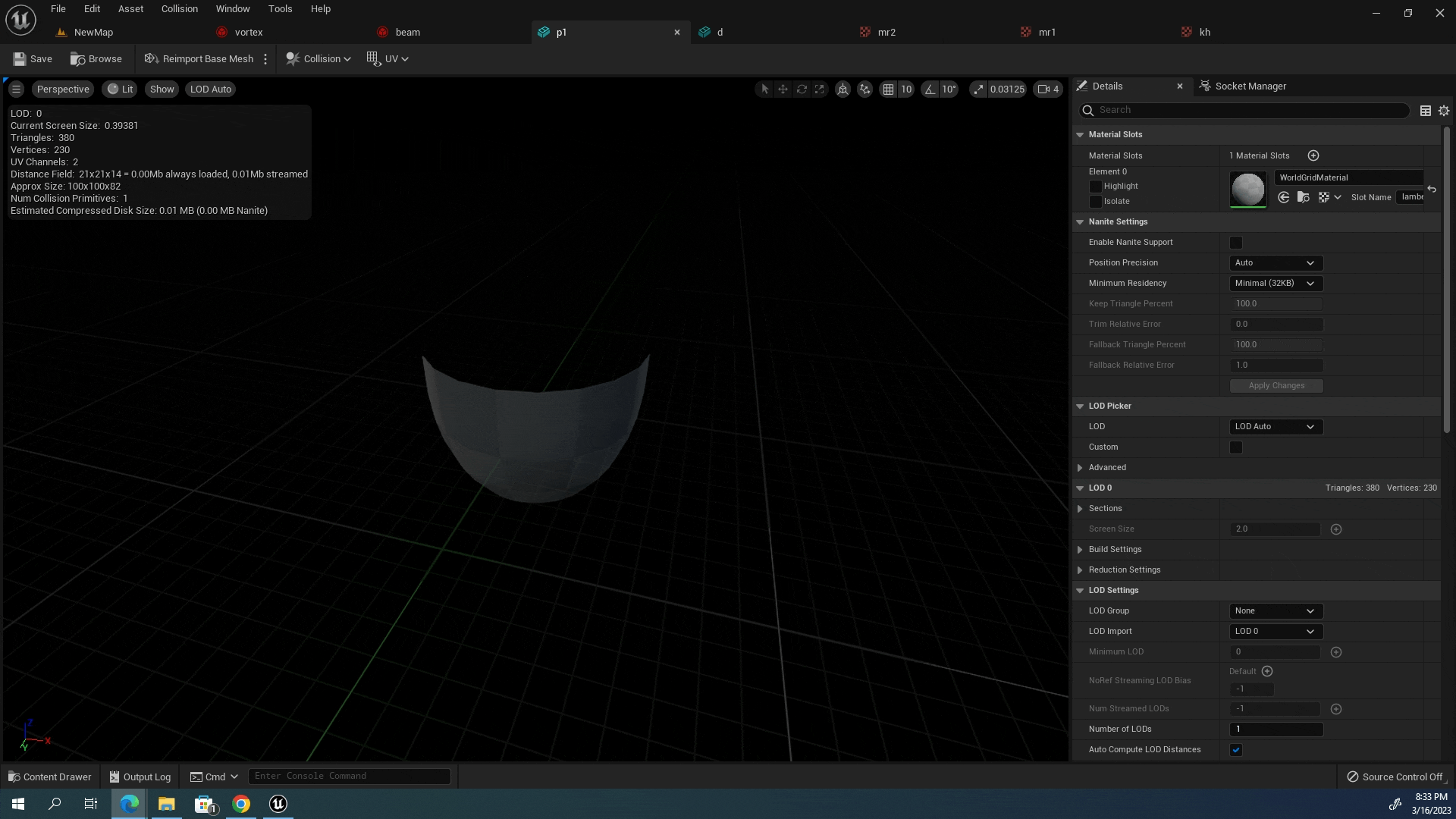
Task: Click Reimport Base Mesh button
Action: [199, 59]
